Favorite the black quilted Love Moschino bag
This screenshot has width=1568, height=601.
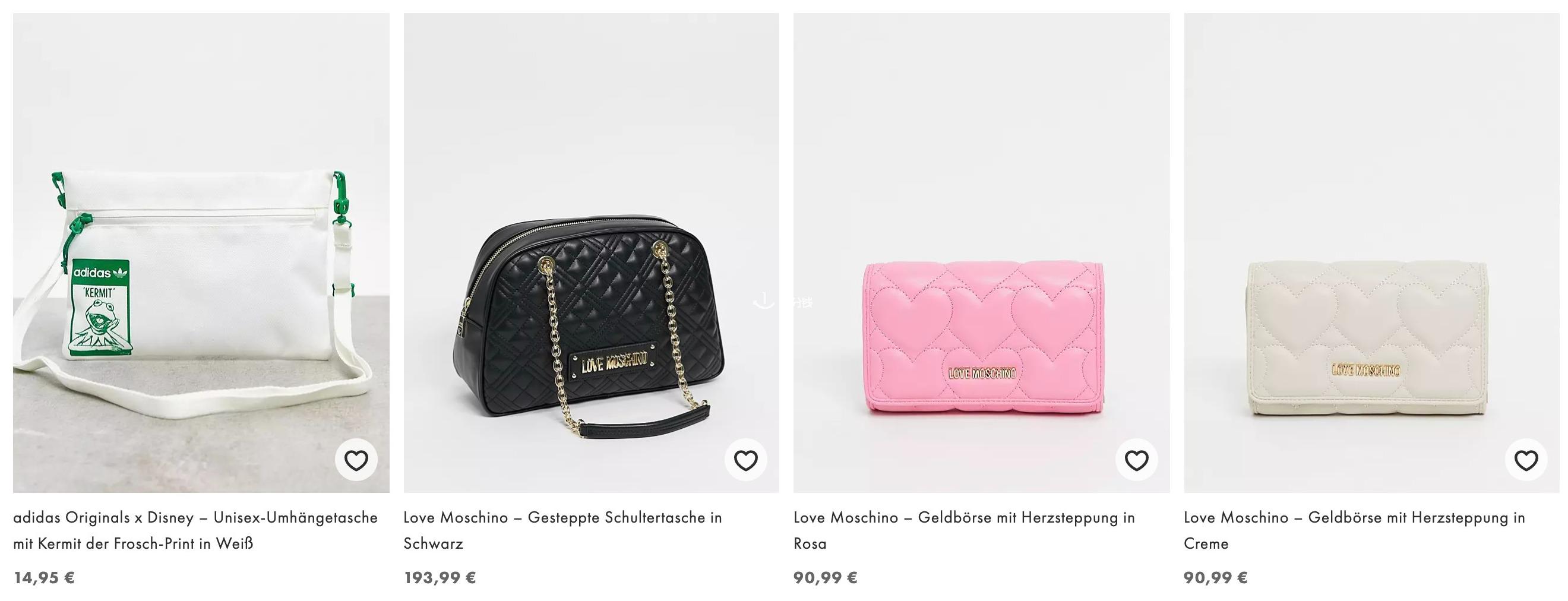pos(745,460)
